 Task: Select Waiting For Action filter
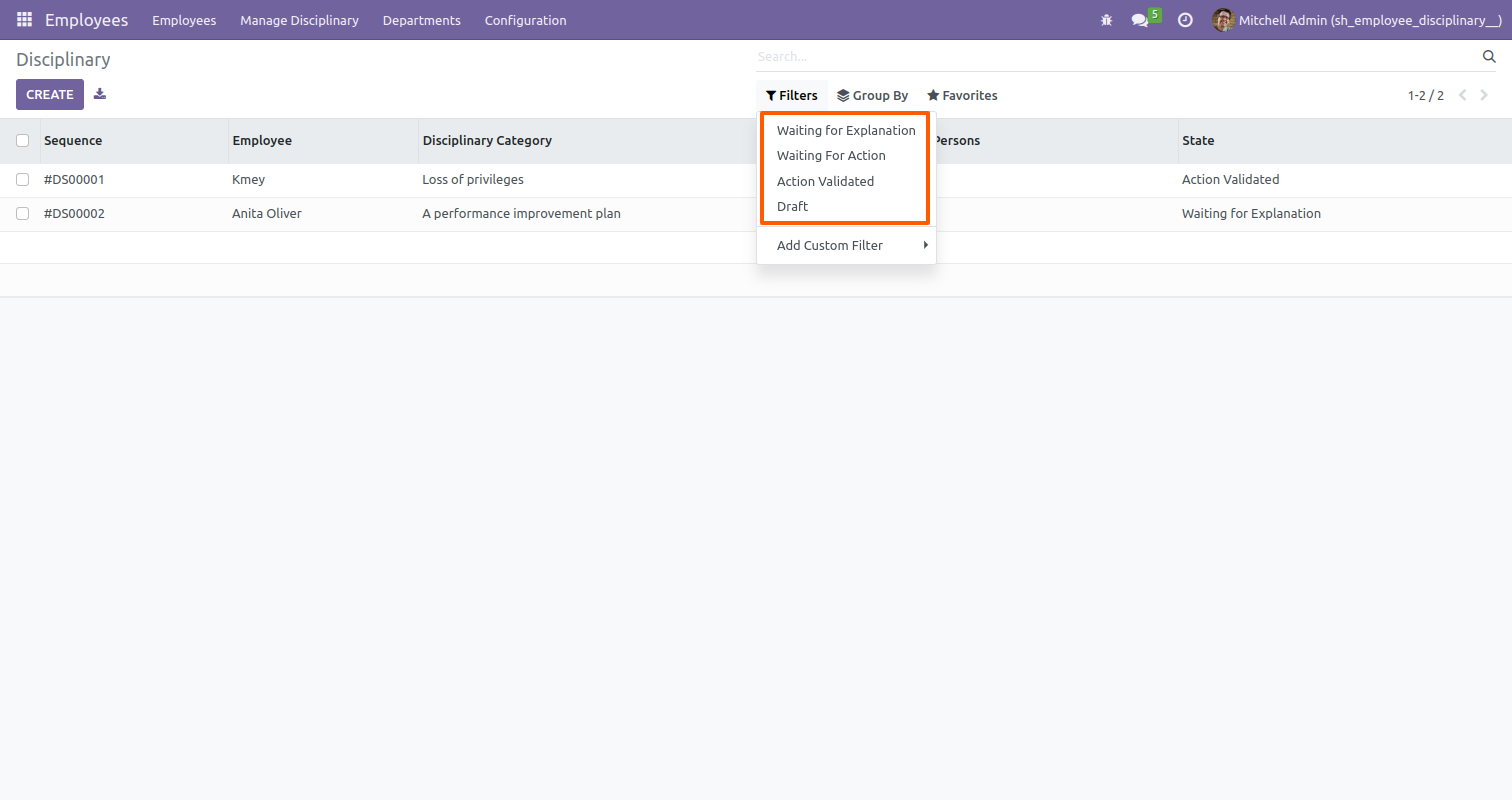click(x=831, y=155)
